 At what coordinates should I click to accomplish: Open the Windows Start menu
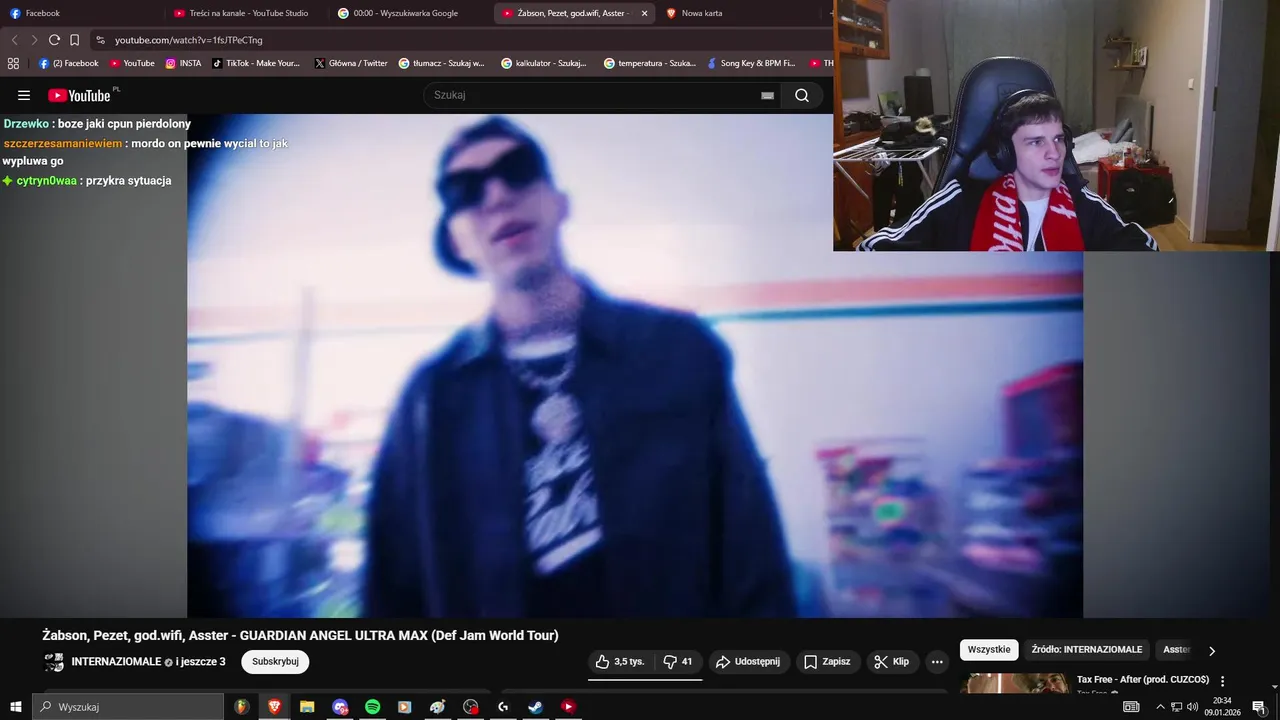coord(15,707)
